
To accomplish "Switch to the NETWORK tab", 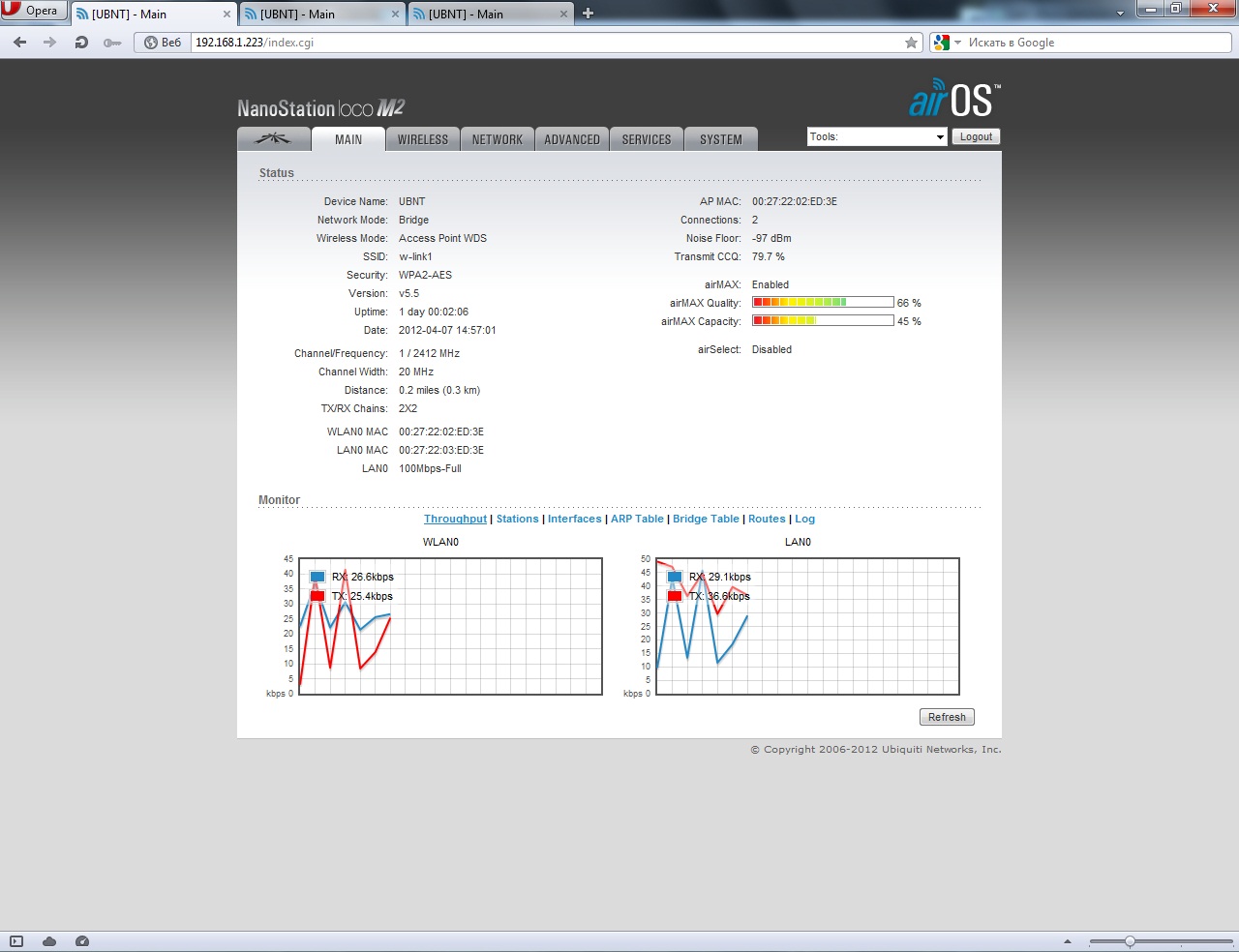I will point(498,139).
